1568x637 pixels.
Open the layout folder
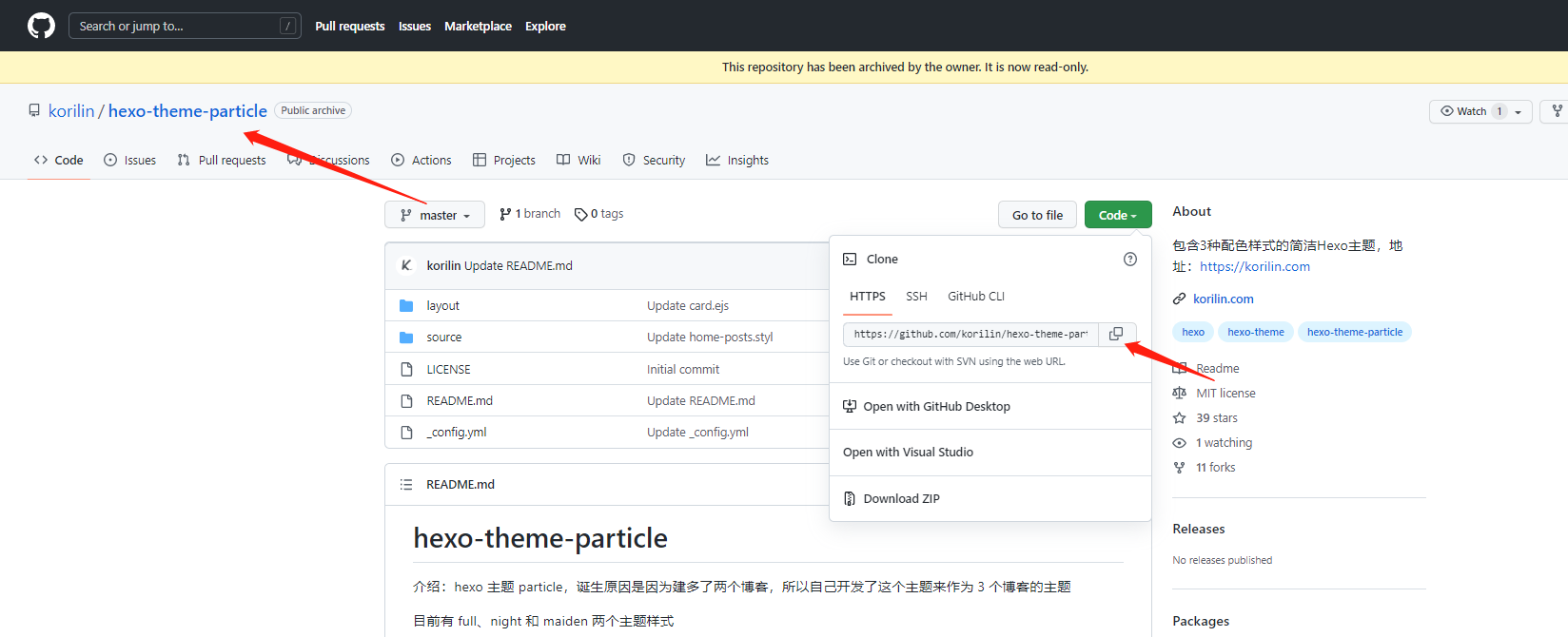(442, 305)
